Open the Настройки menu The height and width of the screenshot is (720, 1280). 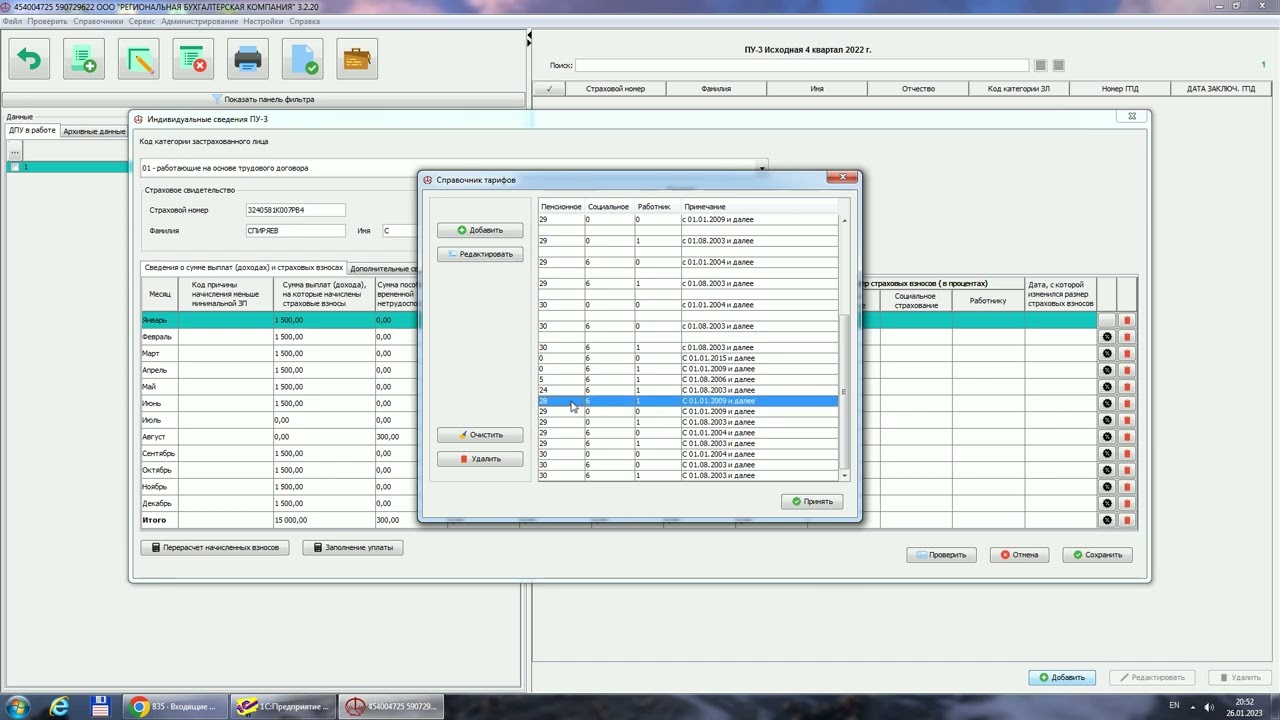click(263, 21)
